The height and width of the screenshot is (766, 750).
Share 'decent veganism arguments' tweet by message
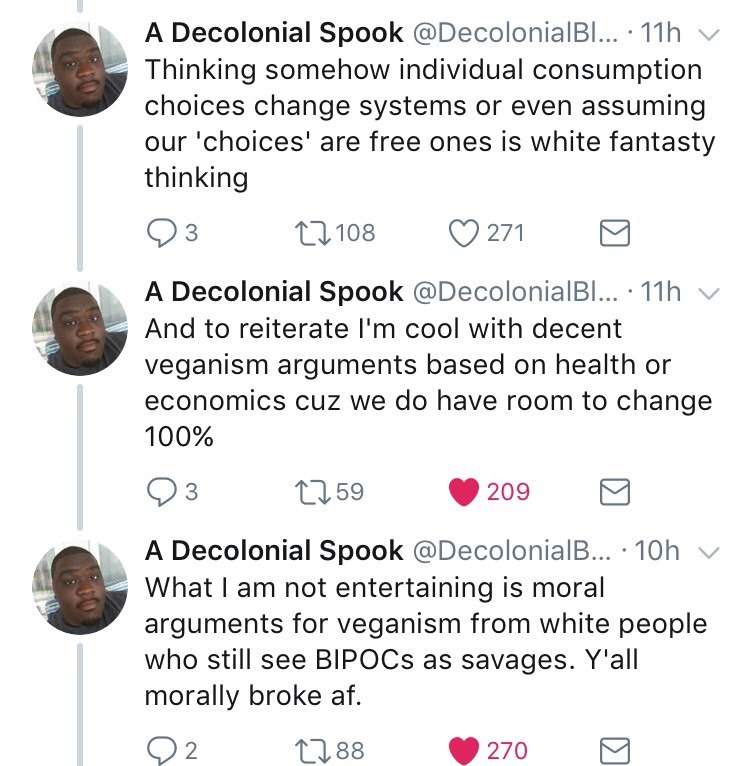tap(613, 492)
